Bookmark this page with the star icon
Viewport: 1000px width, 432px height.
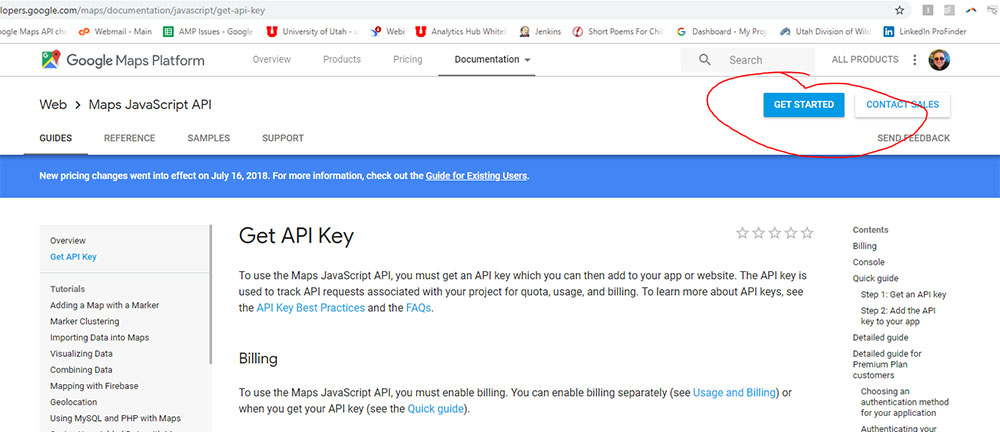[x=899, y=10]
